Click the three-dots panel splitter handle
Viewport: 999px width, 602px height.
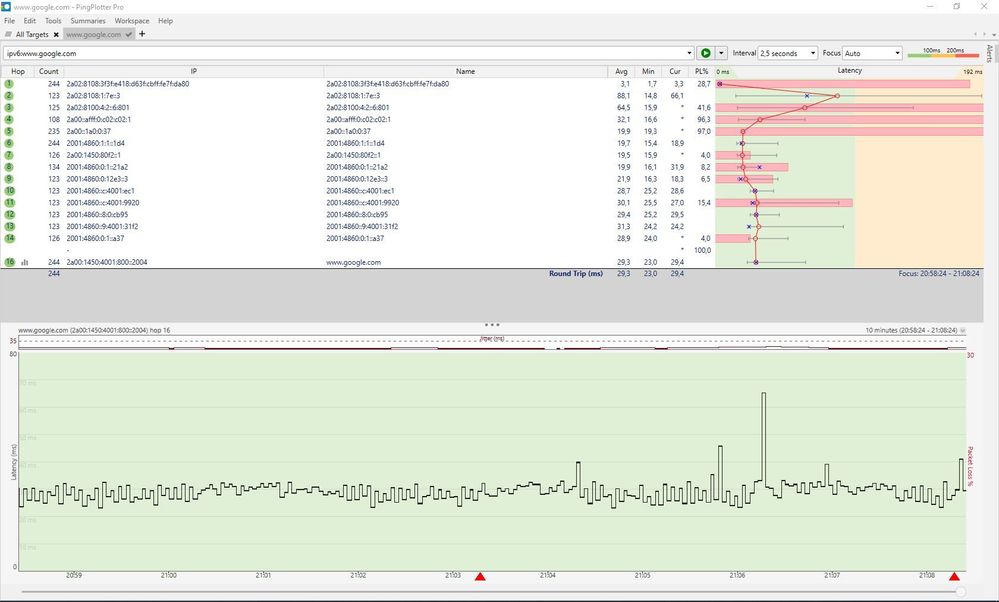pyautogui.click(x=491, y=324)
